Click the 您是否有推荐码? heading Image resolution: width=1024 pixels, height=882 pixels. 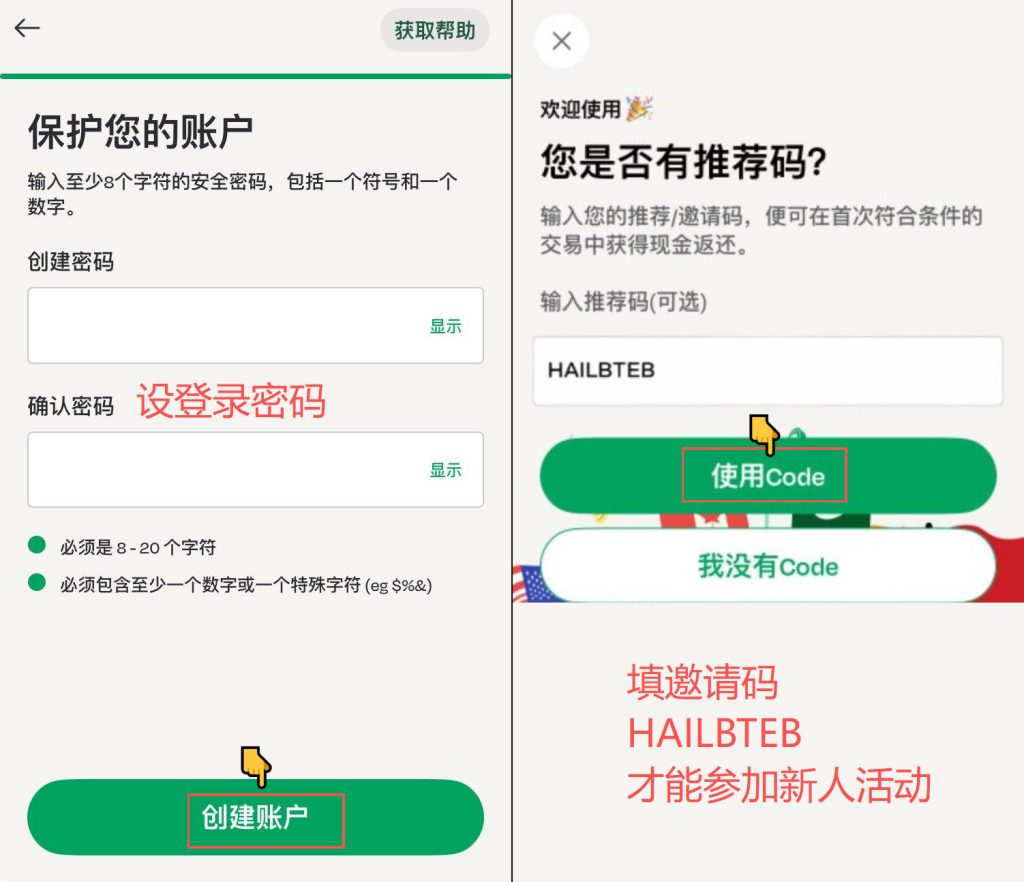pos(684,161)
